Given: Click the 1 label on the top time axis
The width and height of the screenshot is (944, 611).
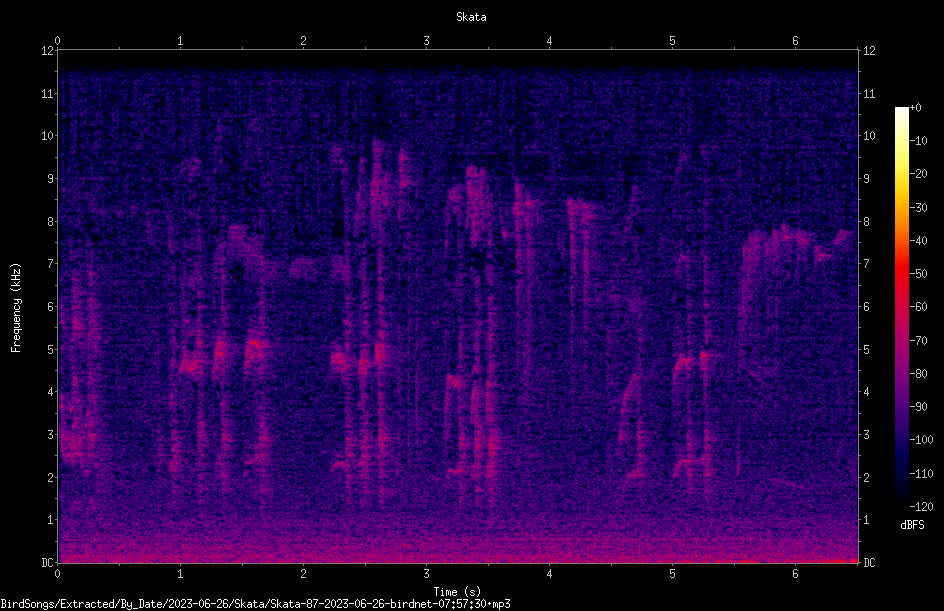Looking at the screenshot, I should click(x=180, y=41).
